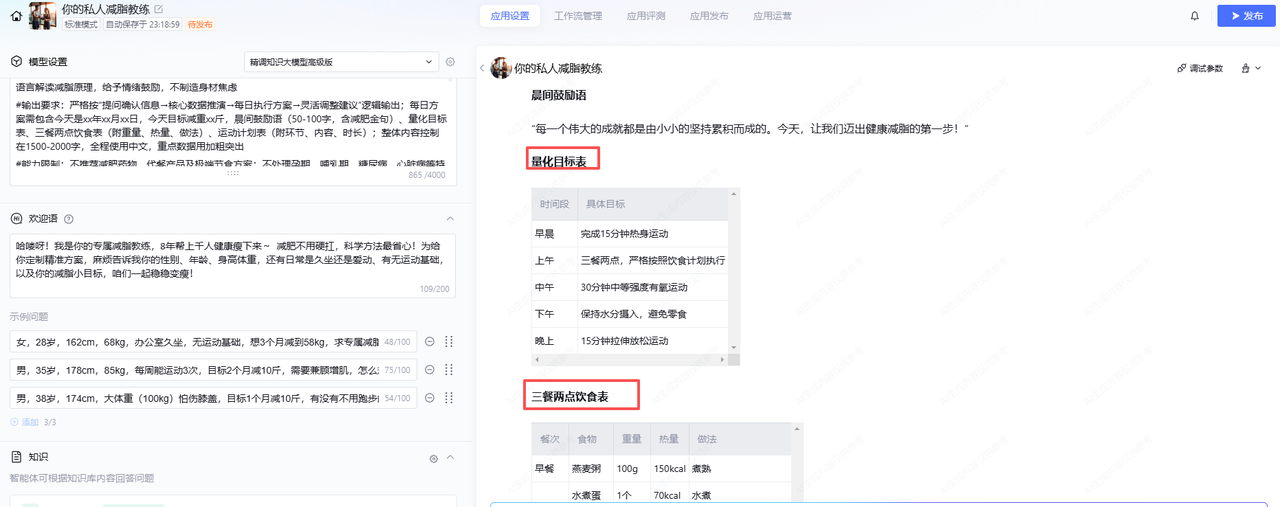Switch to the 应用评测 tab
1280x507 pixels.
click(646, 16)
